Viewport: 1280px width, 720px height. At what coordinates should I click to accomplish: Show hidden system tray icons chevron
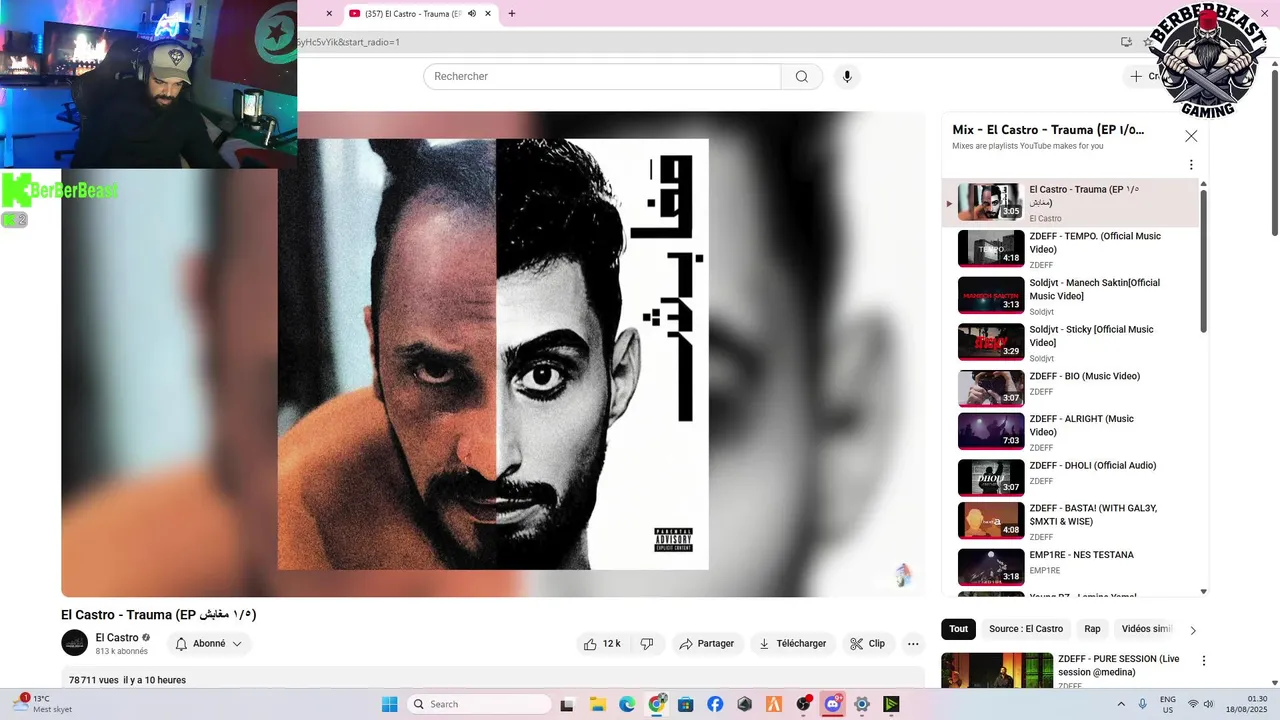coord(1119,704)
